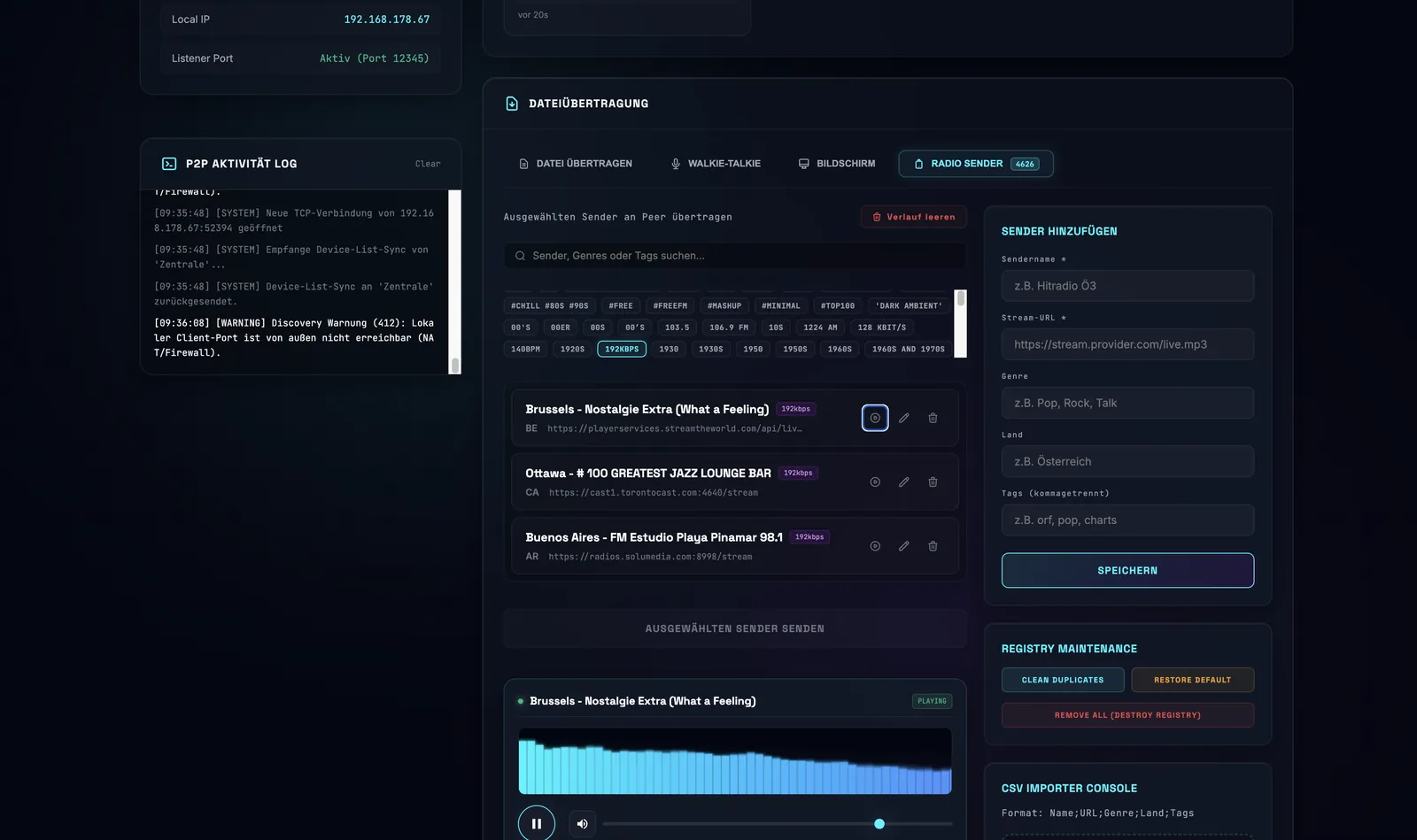This screenshot has width=1417, height=840.
Task: Toggle the #FREEFM tag filter
Action: (x=670, y=305)
